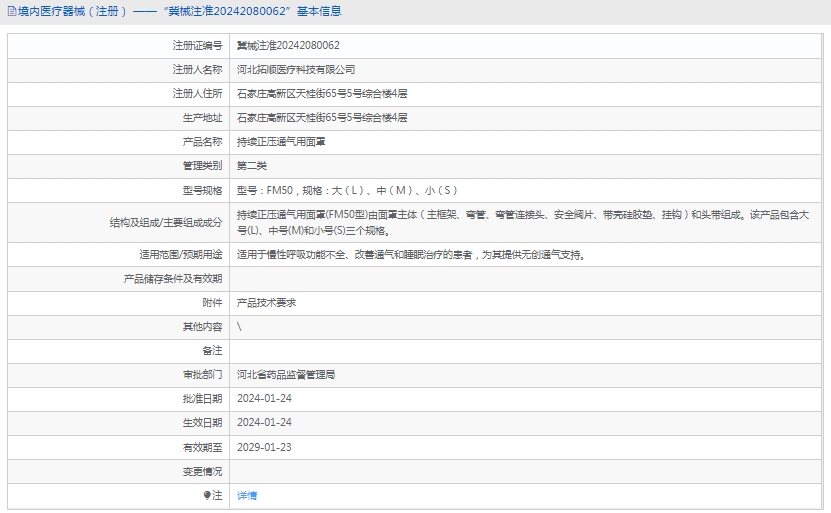This screenshot has height=513, width=831.
Task: Click the 注册人住所 address value
Action: click(322, 94)
